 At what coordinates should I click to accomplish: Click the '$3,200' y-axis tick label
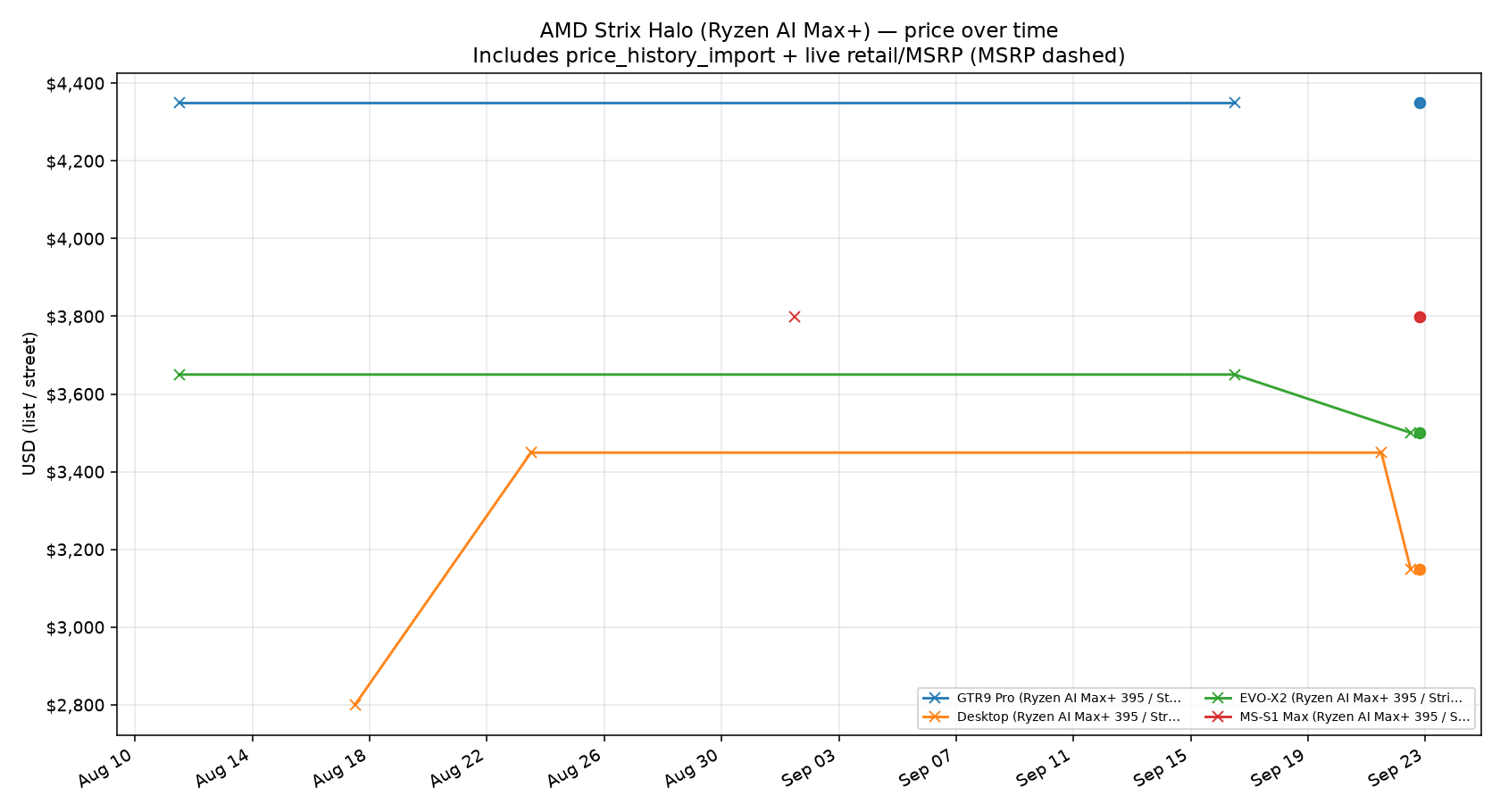click(x=75, y=550)
